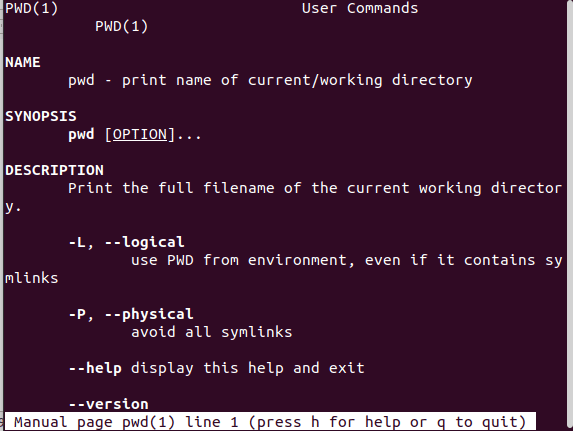Click the NAME section heading
The width and height of the screenshot is (573, 431).
[x=23, y=62]
